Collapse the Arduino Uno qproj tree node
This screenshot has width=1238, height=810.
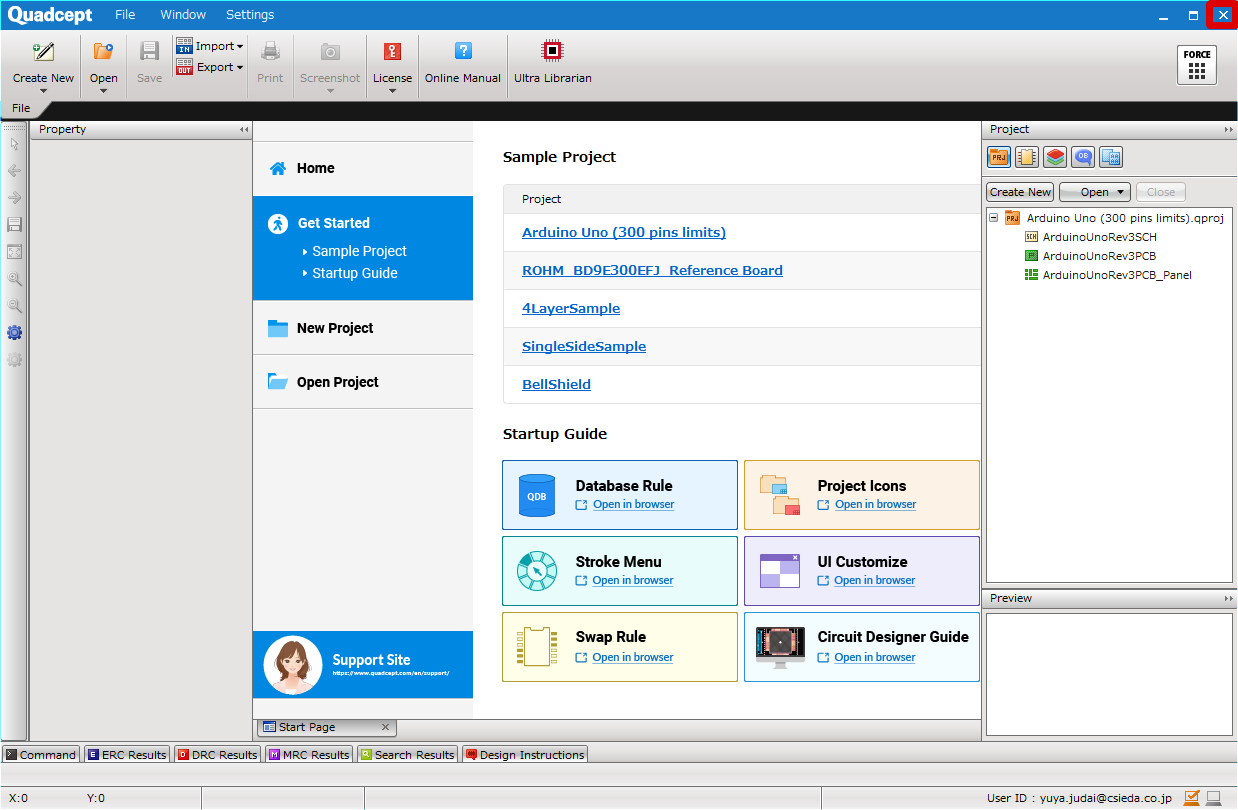pos(993,218)
